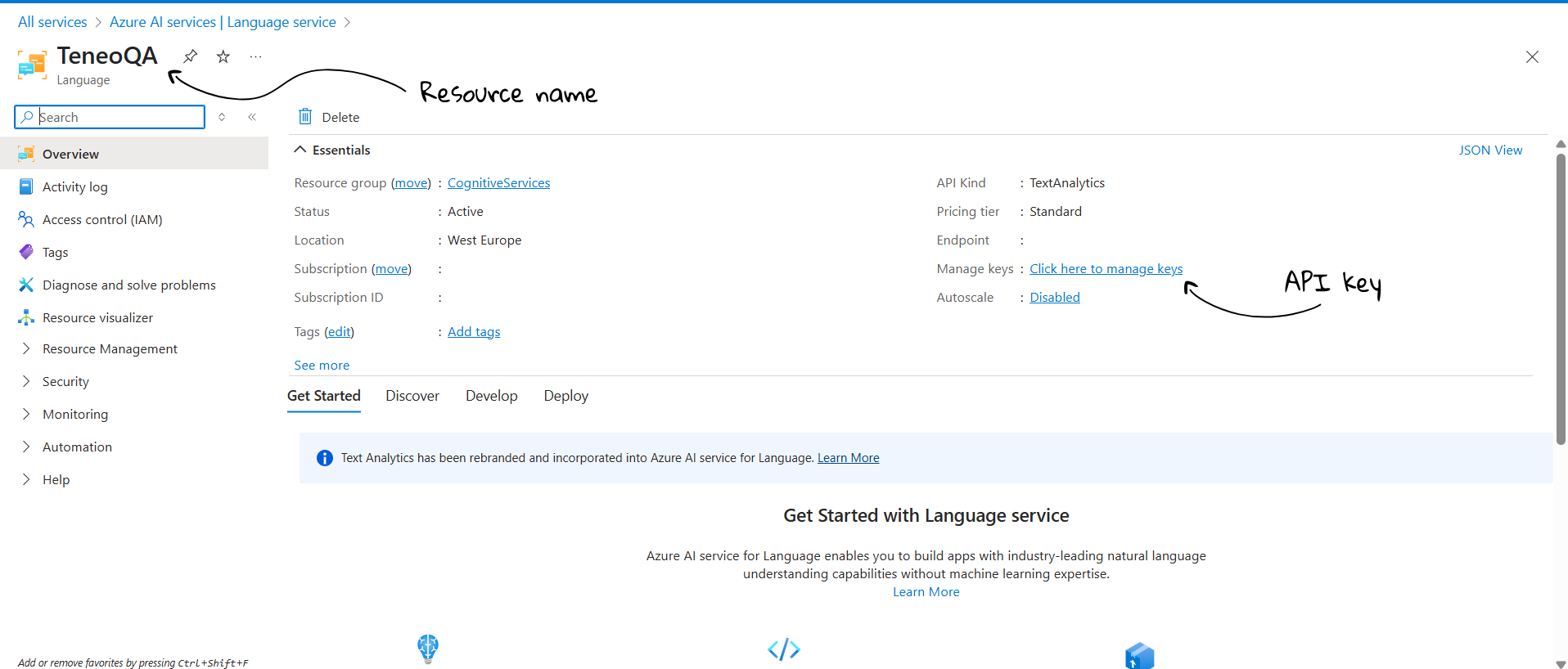Collapse the Essentials section

(300, 150)
